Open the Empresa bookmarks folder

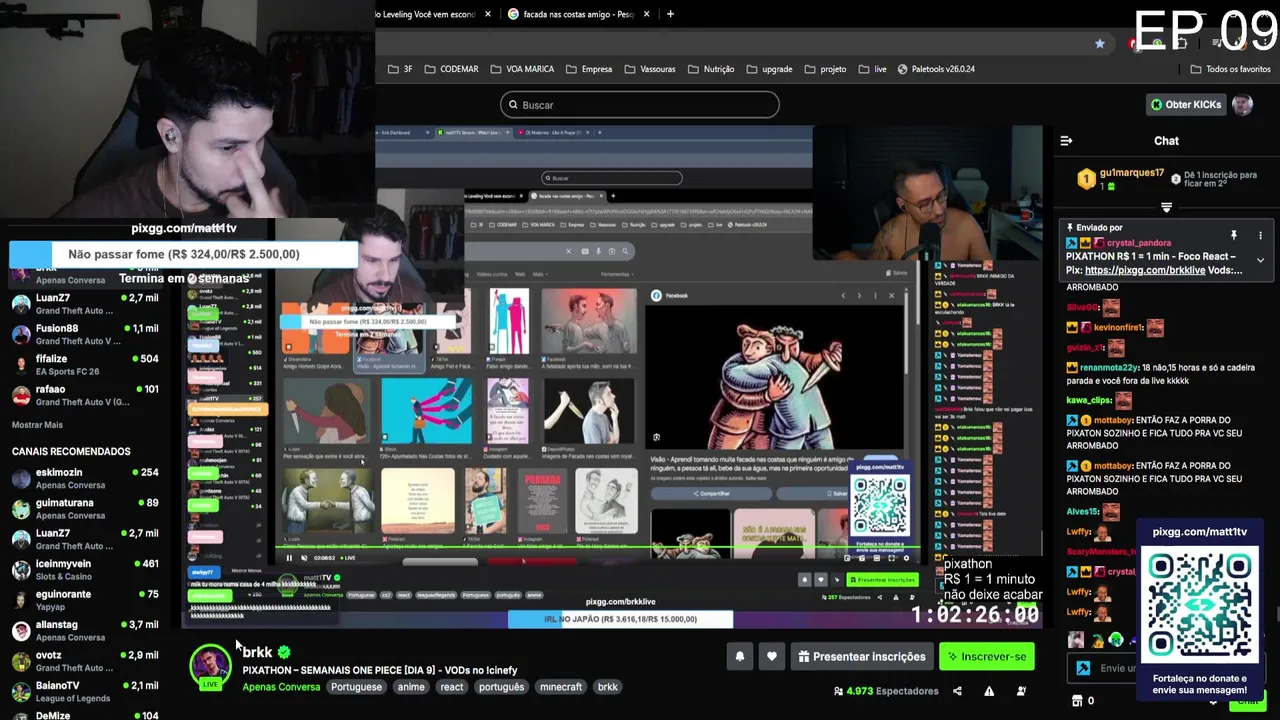(x=588, y=69)
